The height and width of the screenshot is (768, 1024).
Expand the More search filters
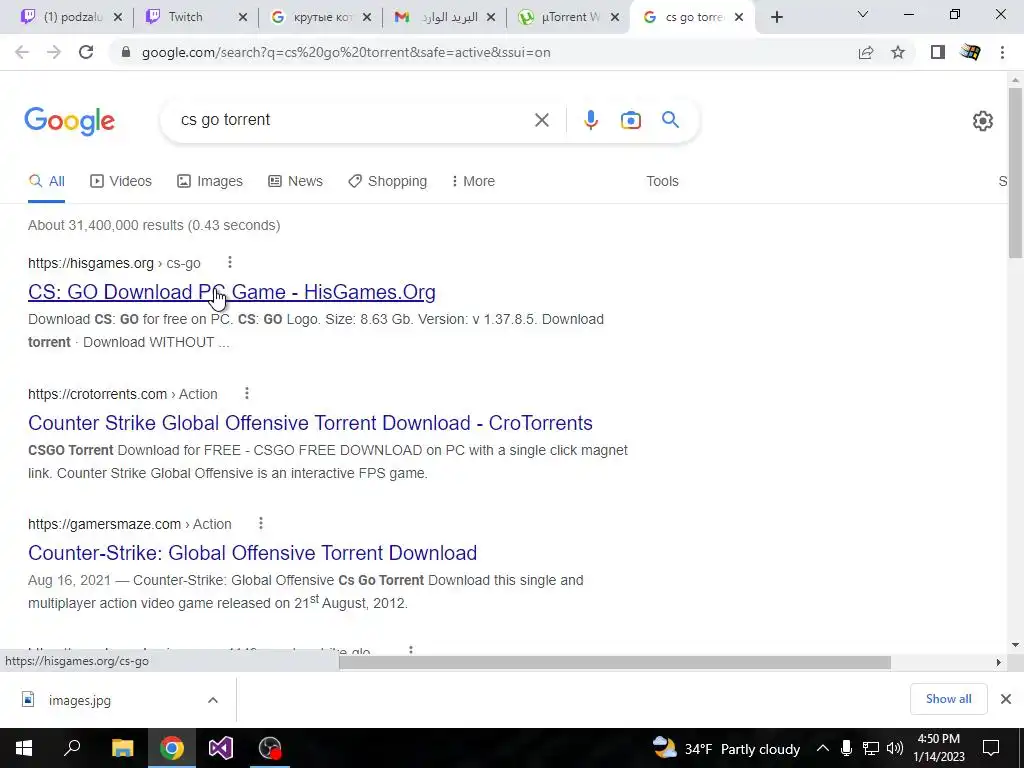coord(473,181)
